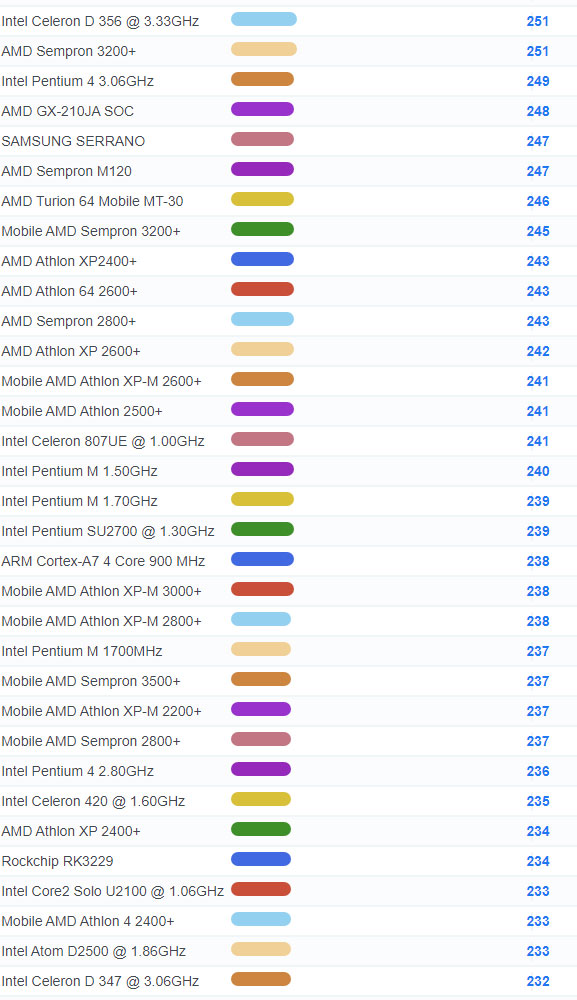This screenshot has height=1000, width=577.
Task: Click blue bar for Rockchip RK3229
Action: [x=261, y=858]
